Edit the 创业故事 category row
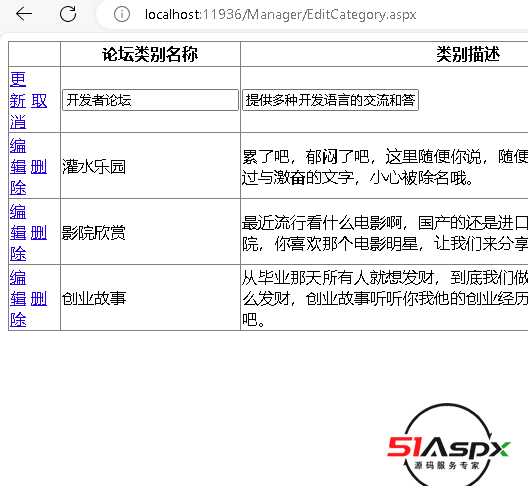This screenshot has width=528, height=486. [18, 288]
